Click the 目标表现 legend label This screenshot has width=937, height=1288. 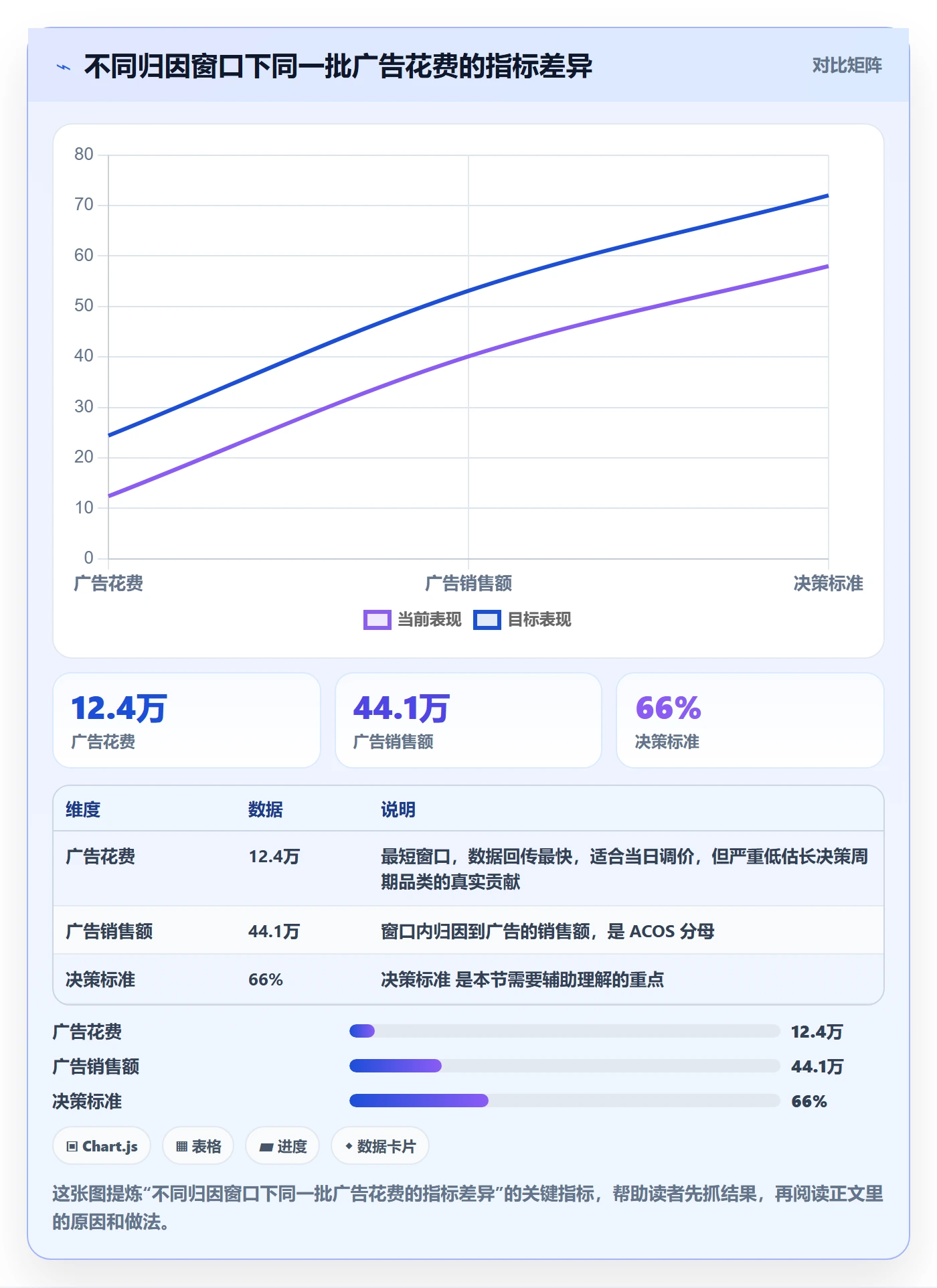point(539,620)
